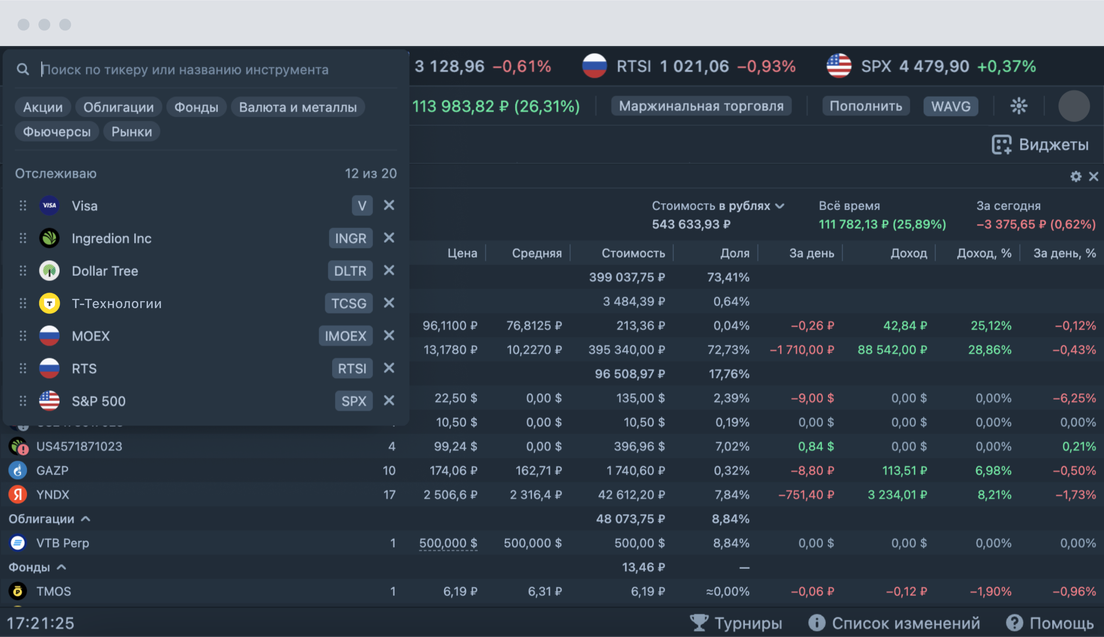This screenshot has width=1104, height=637.
Task: Click the search magnifier icon
Action: point(23,69)
